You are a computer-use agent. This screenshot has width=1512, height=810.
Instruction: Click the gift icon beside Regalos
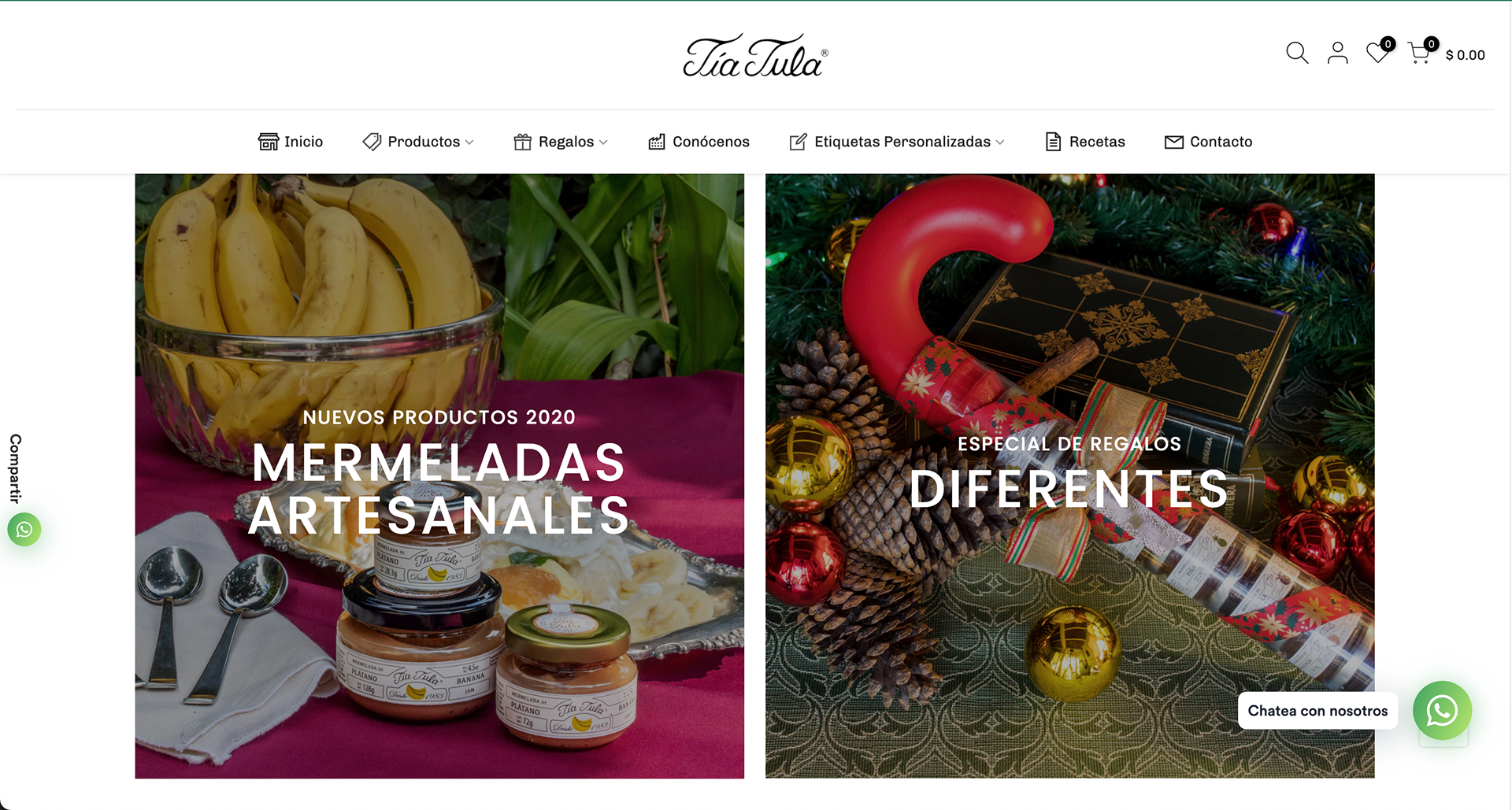coord(523,142)
